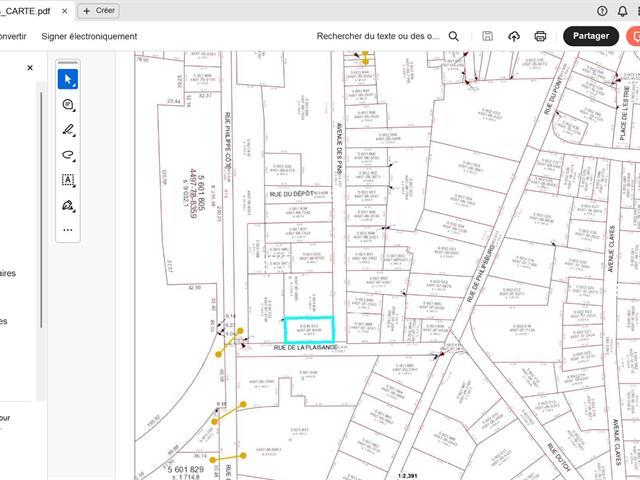Activate the freehand lasso drawing tool

pos(68,155)
